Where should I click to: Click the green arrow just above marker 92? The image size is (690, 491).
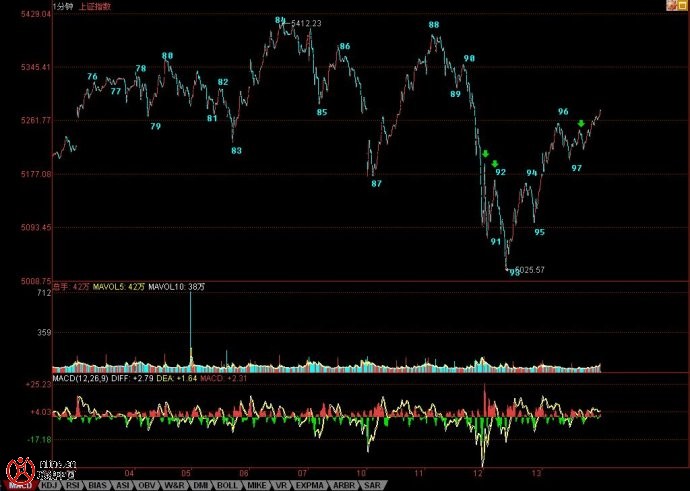(x=494, y=163)
